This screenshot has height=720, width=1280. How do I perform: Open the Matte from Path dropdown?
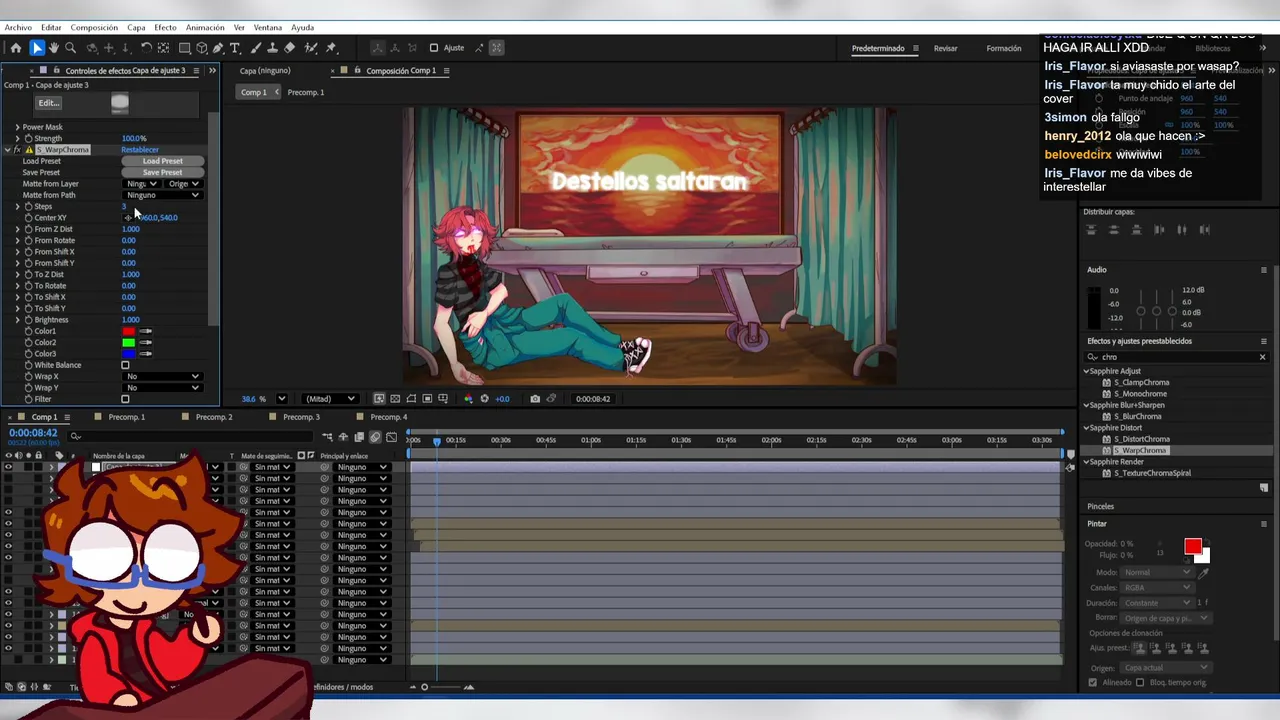click(x=163, y=195)
